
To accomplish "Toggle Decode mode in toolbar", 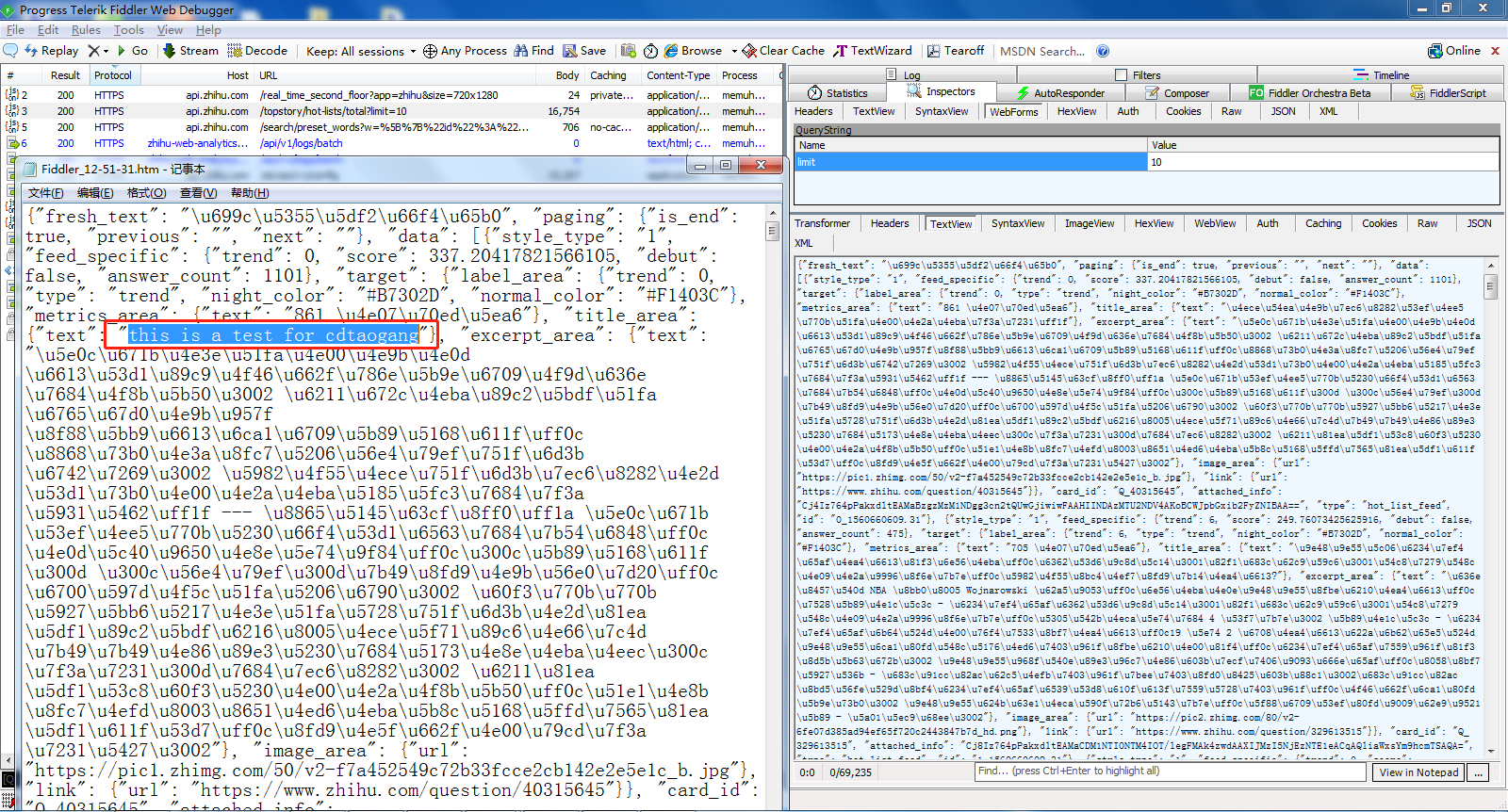I will click(x=257, y=51).
